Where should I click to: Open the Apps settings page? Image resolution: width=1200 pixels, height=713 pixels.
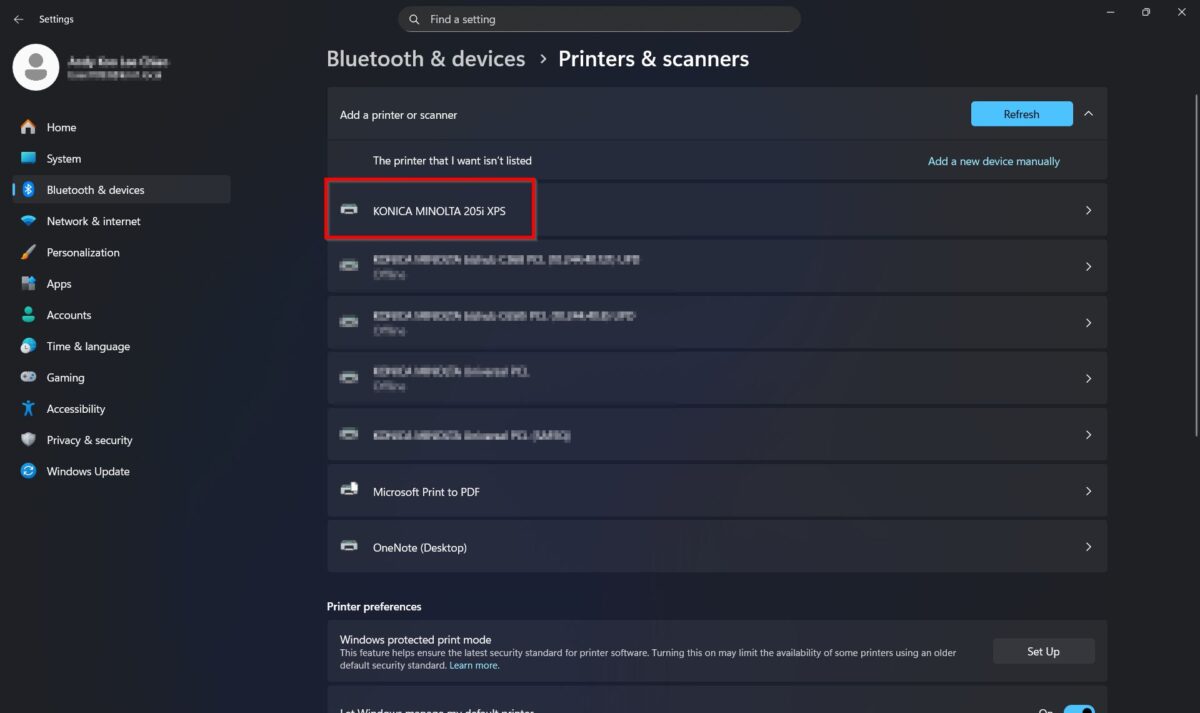pos(59,284)
